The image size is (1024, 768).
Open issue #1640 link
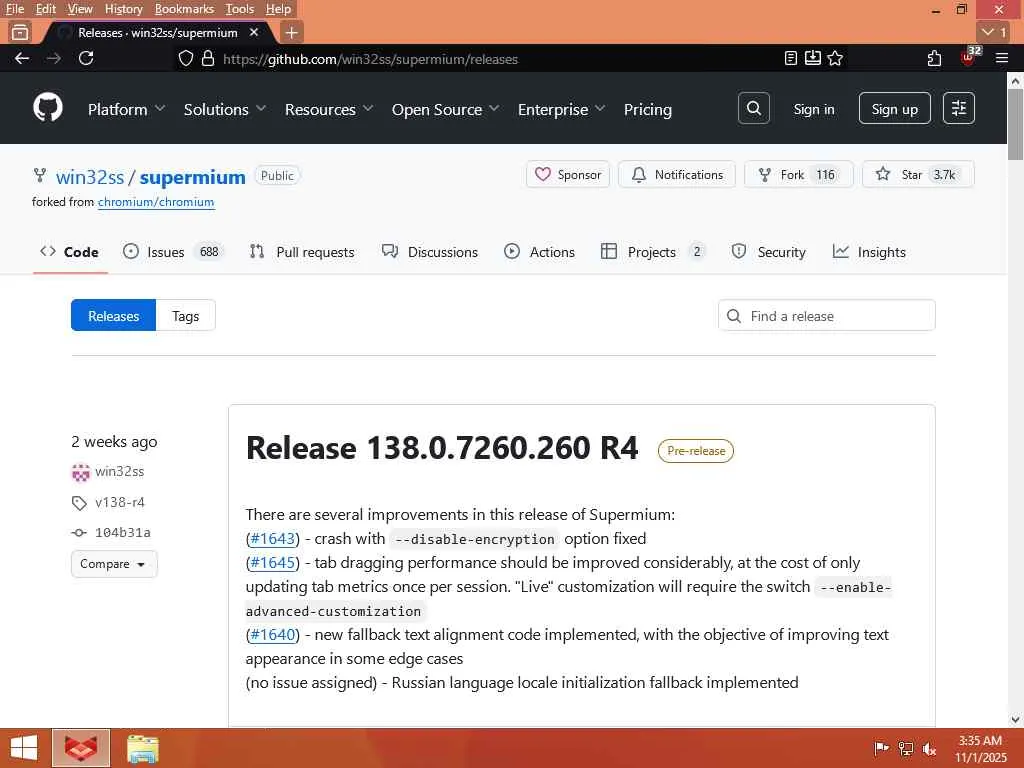coord(273,635)
